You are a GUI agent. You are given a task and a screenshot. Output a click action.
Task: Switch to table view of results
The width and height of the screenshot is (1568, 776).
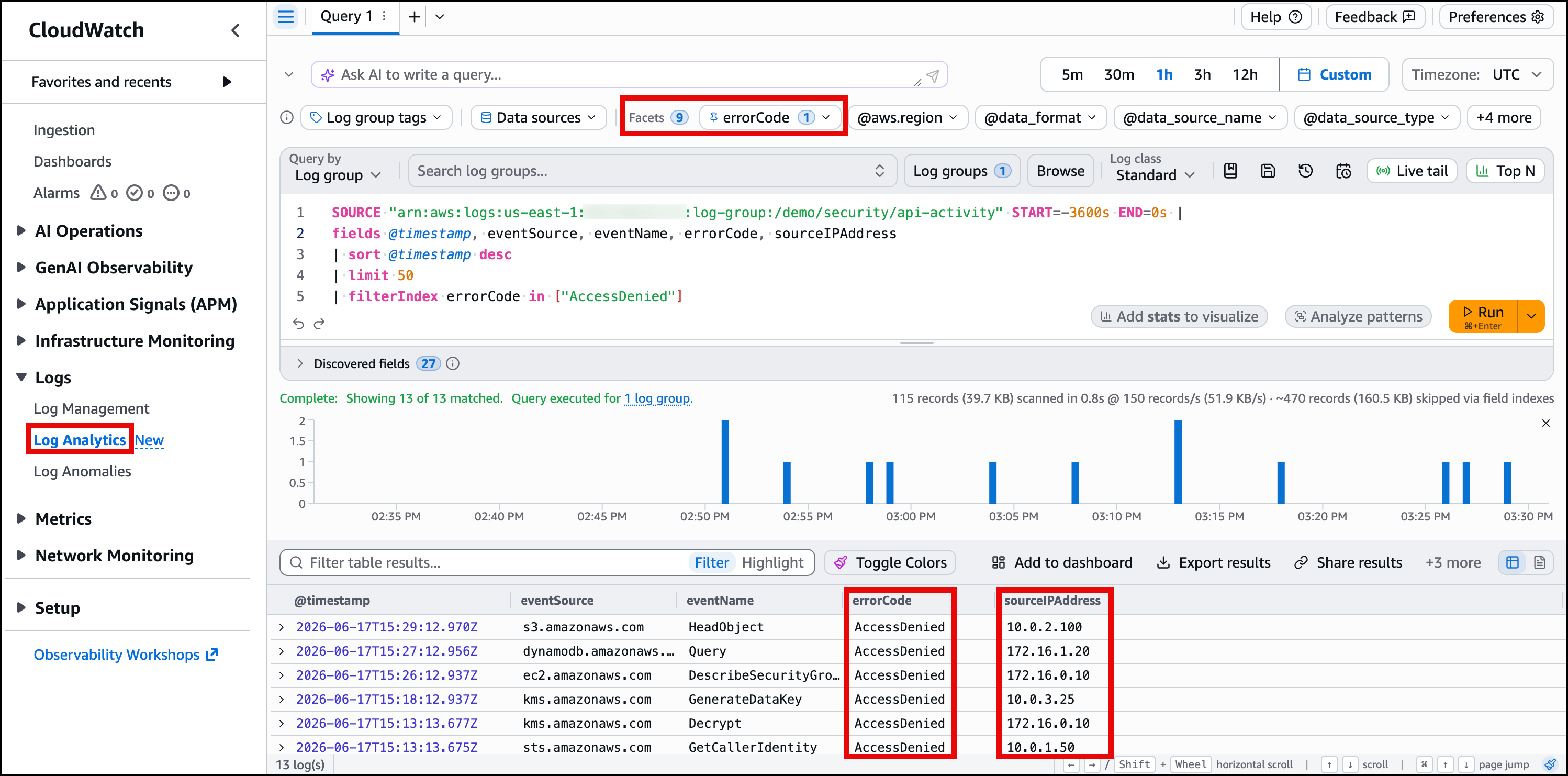click(1513, 563)
